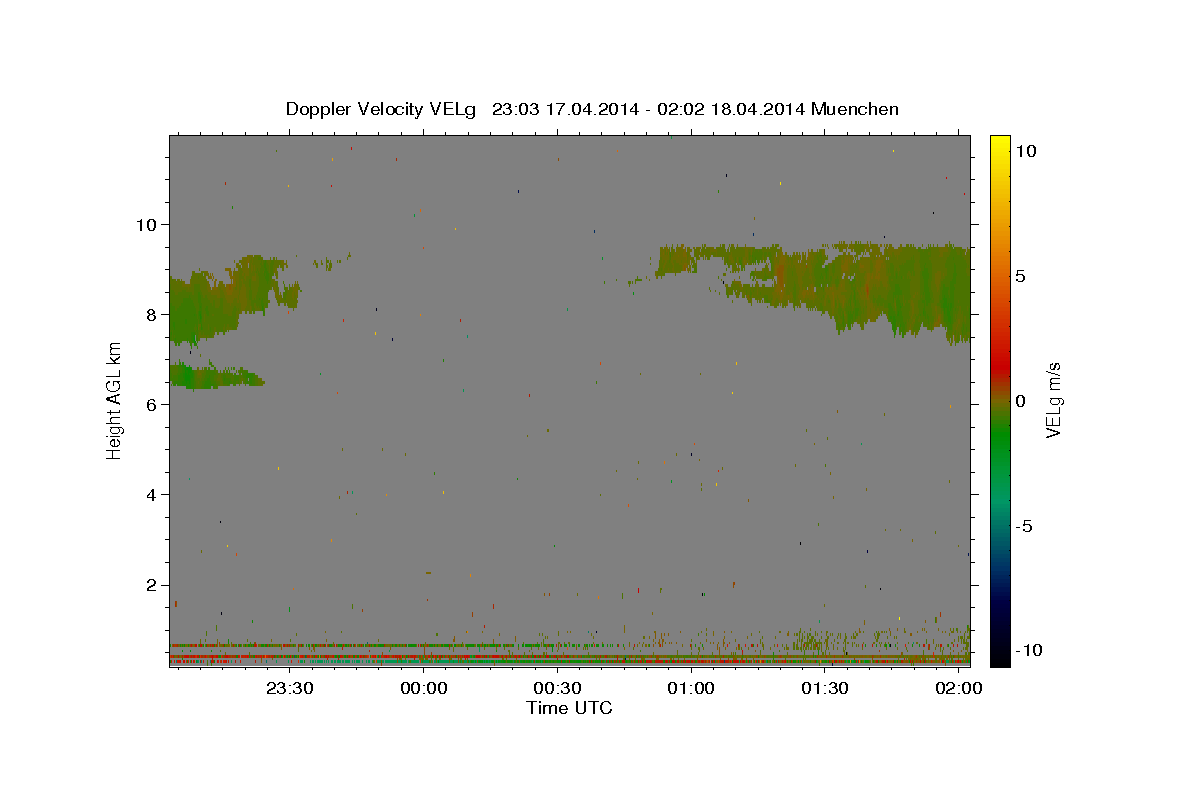Click the colorbar value 10 label

[x=1025, y=151]
